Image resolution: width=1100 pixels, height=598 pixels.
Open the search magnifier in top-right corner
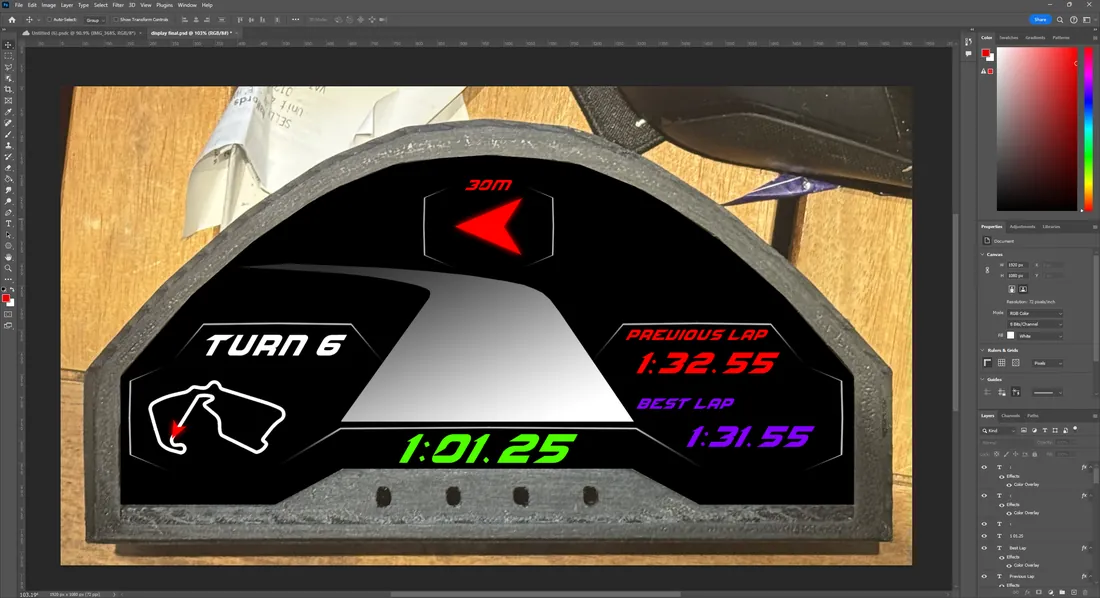click(x=1060, y=20)
